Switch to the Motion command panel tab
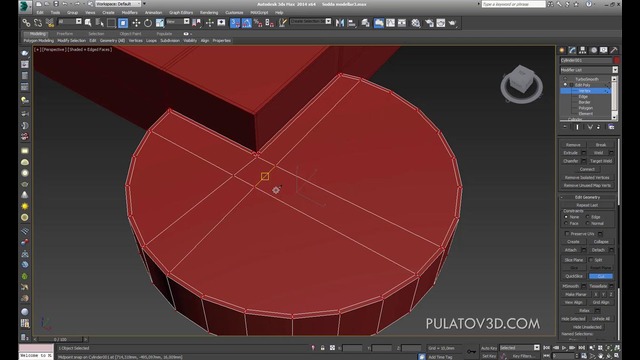The height and width of the screenshot is (360, 640). [593, 50]
